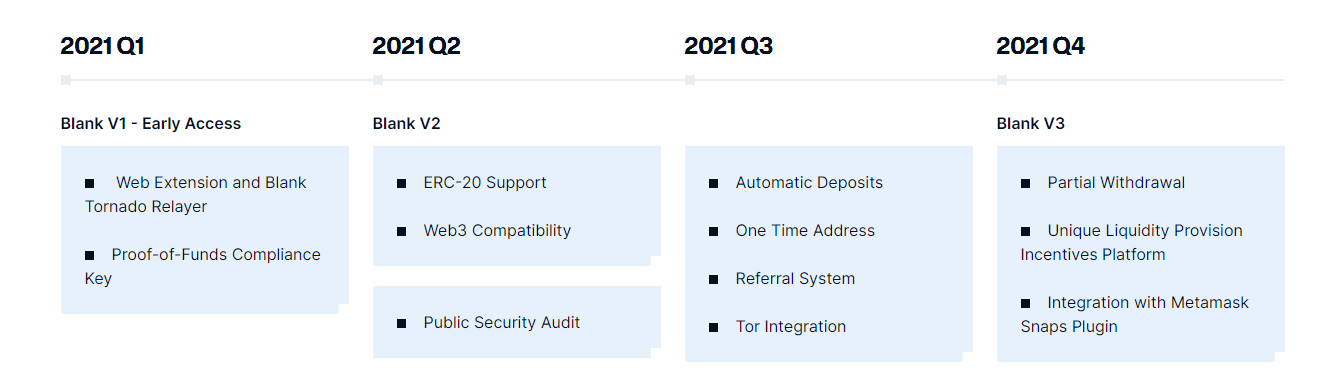Click the bullet beside Referral System
The image size is (1322, 386).
coord(714,279)
